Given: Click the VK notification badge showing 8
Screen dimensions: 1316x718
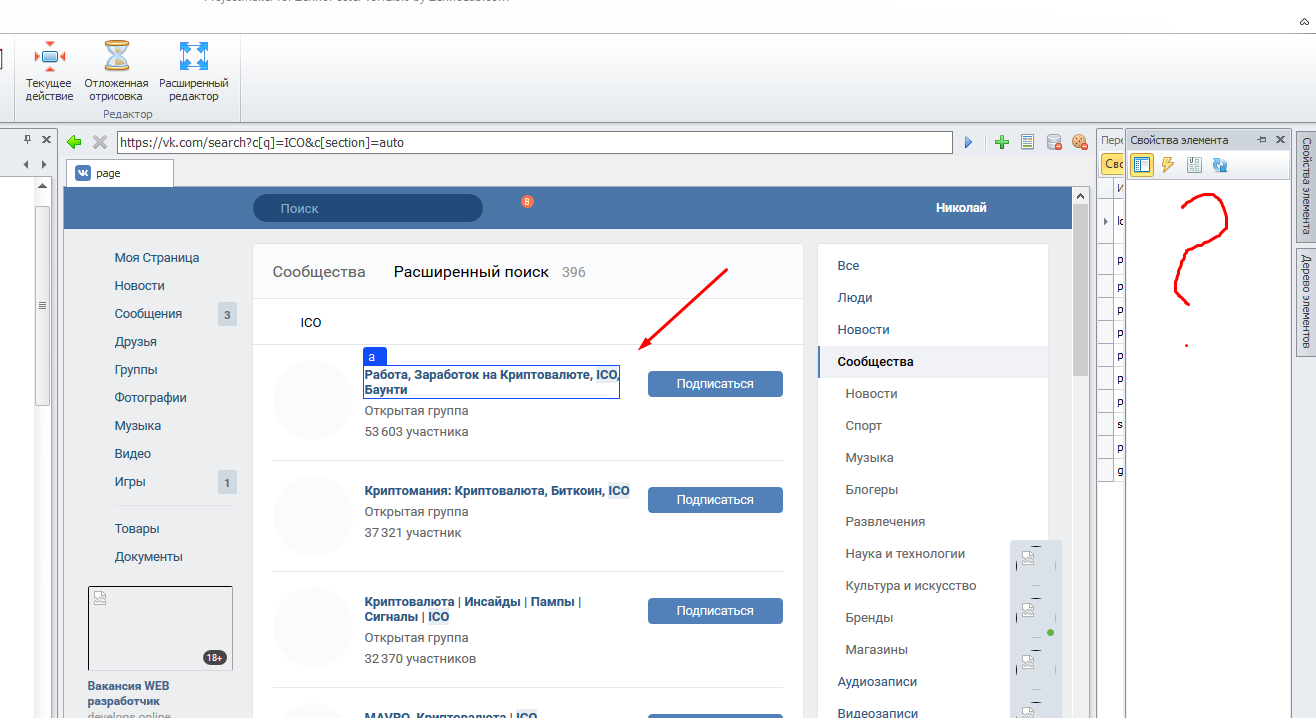Looking at the screenshot, I should 527,202.
